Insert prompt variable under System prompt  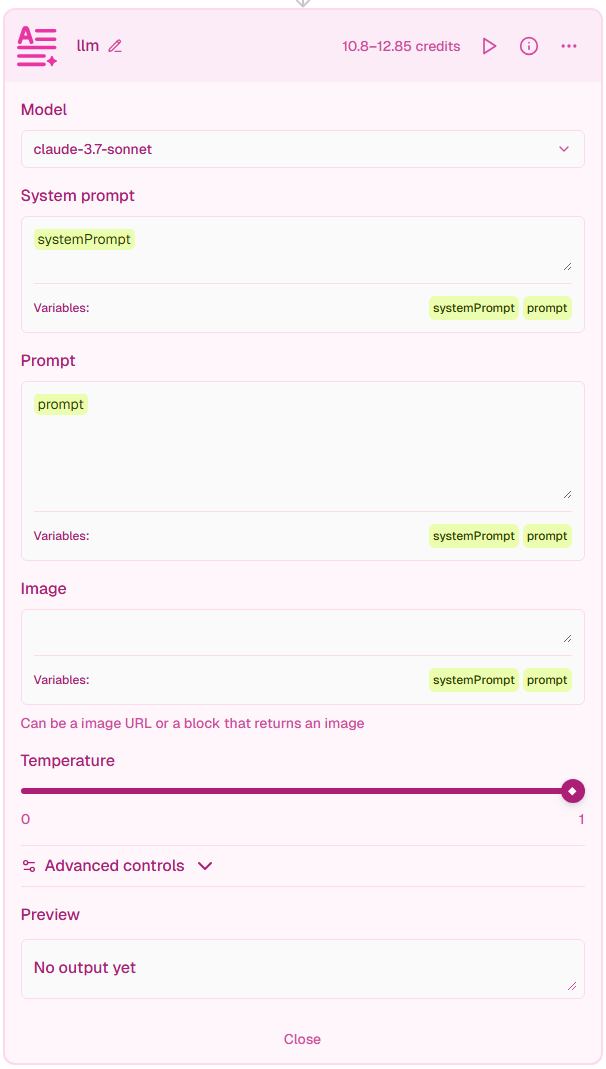point(547,308)
